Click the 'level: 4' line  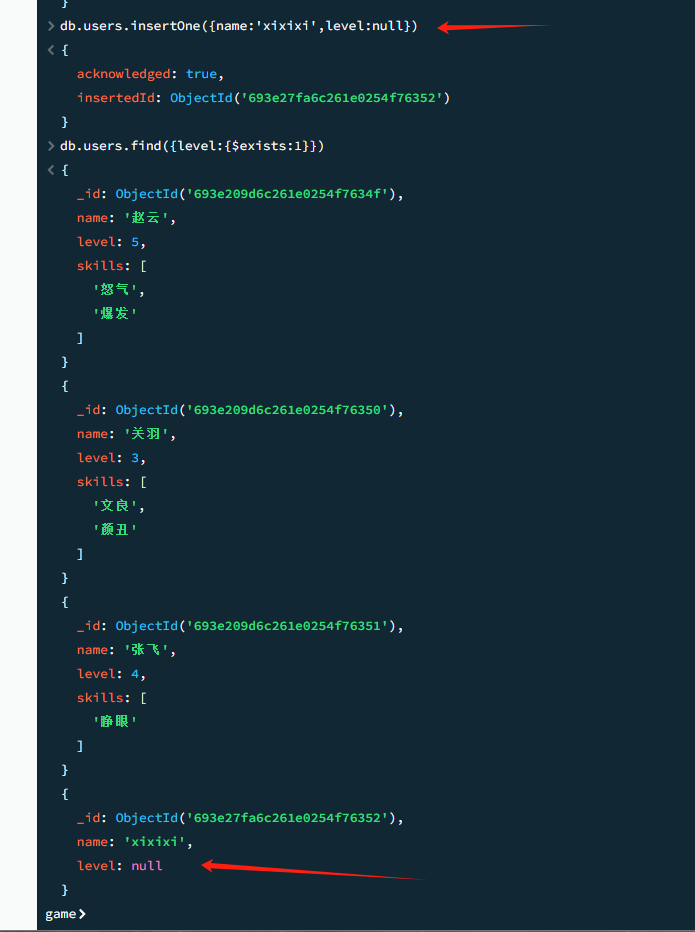point(111,673)
